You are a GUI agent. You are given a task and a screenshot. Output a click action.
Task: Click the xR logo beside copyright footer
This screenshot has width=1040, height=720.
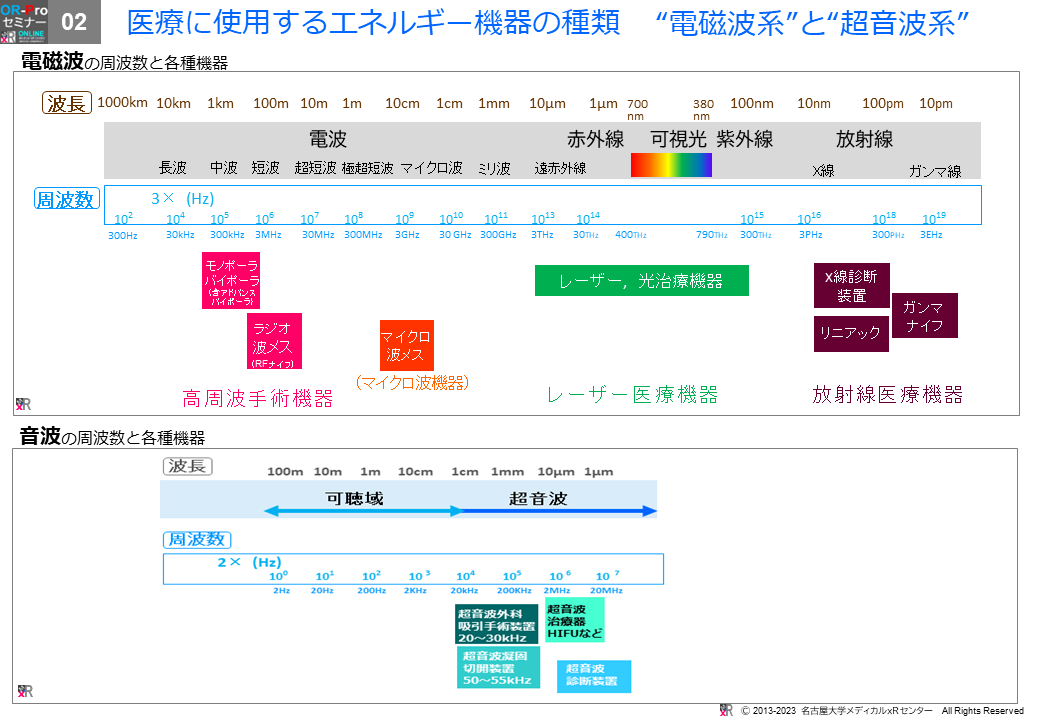pyautogui.click(x=727, y=710)
